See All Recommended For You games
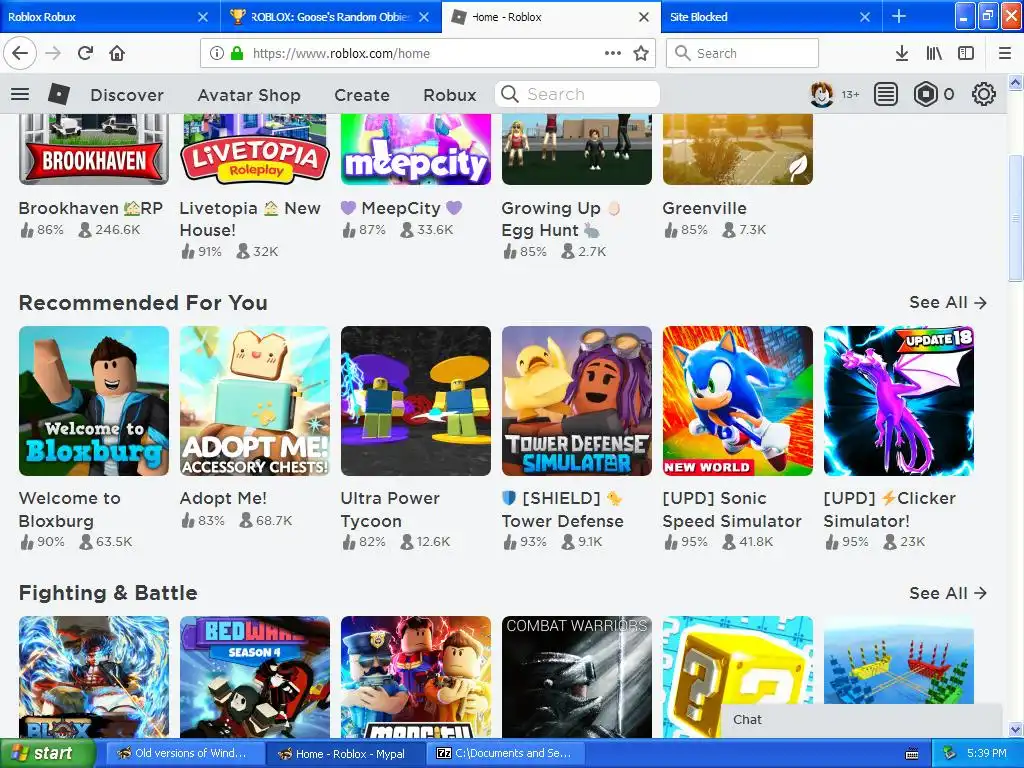 tap(948, 302)
